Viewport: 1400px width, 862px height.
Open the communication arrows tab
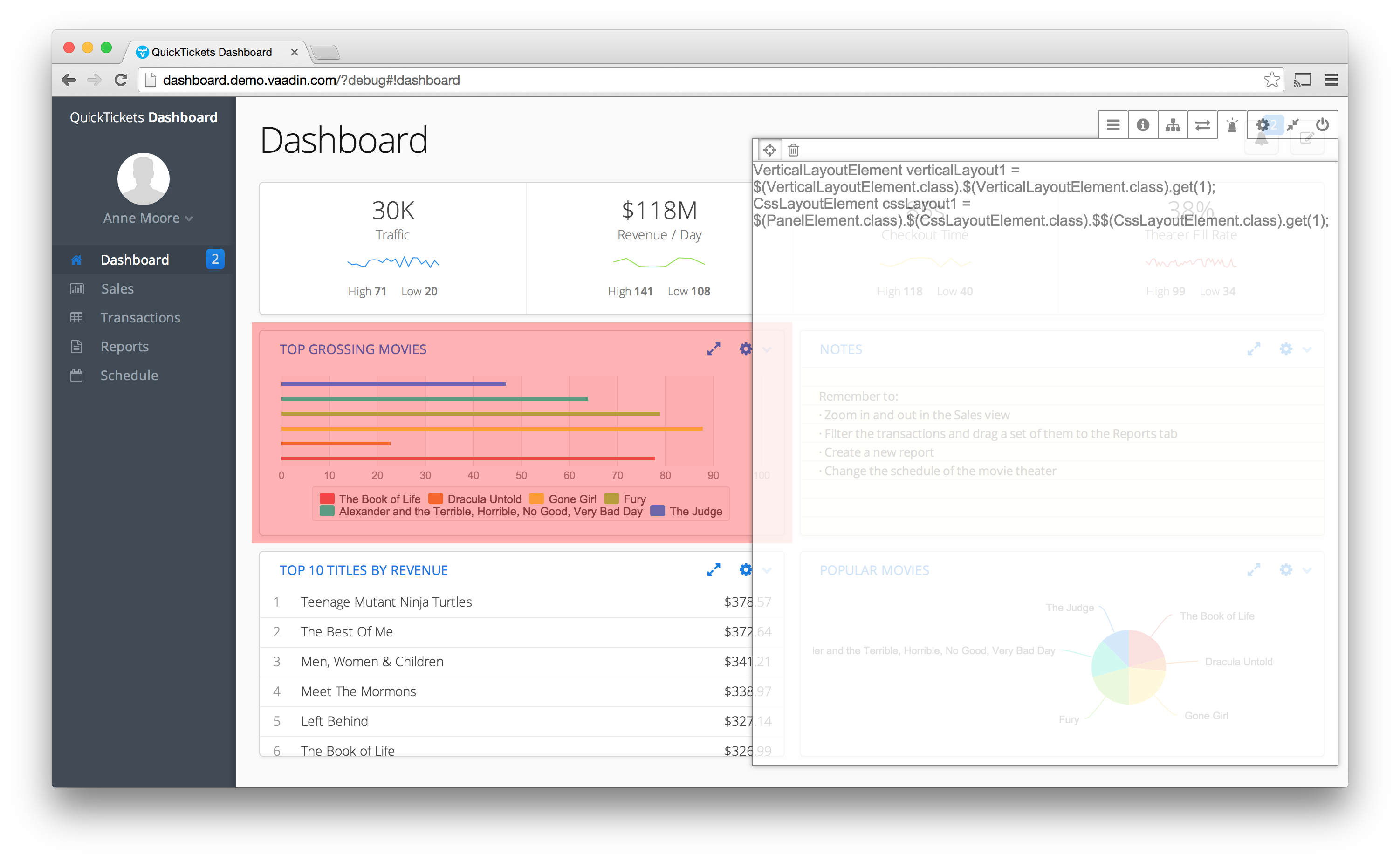(1202, 125)
